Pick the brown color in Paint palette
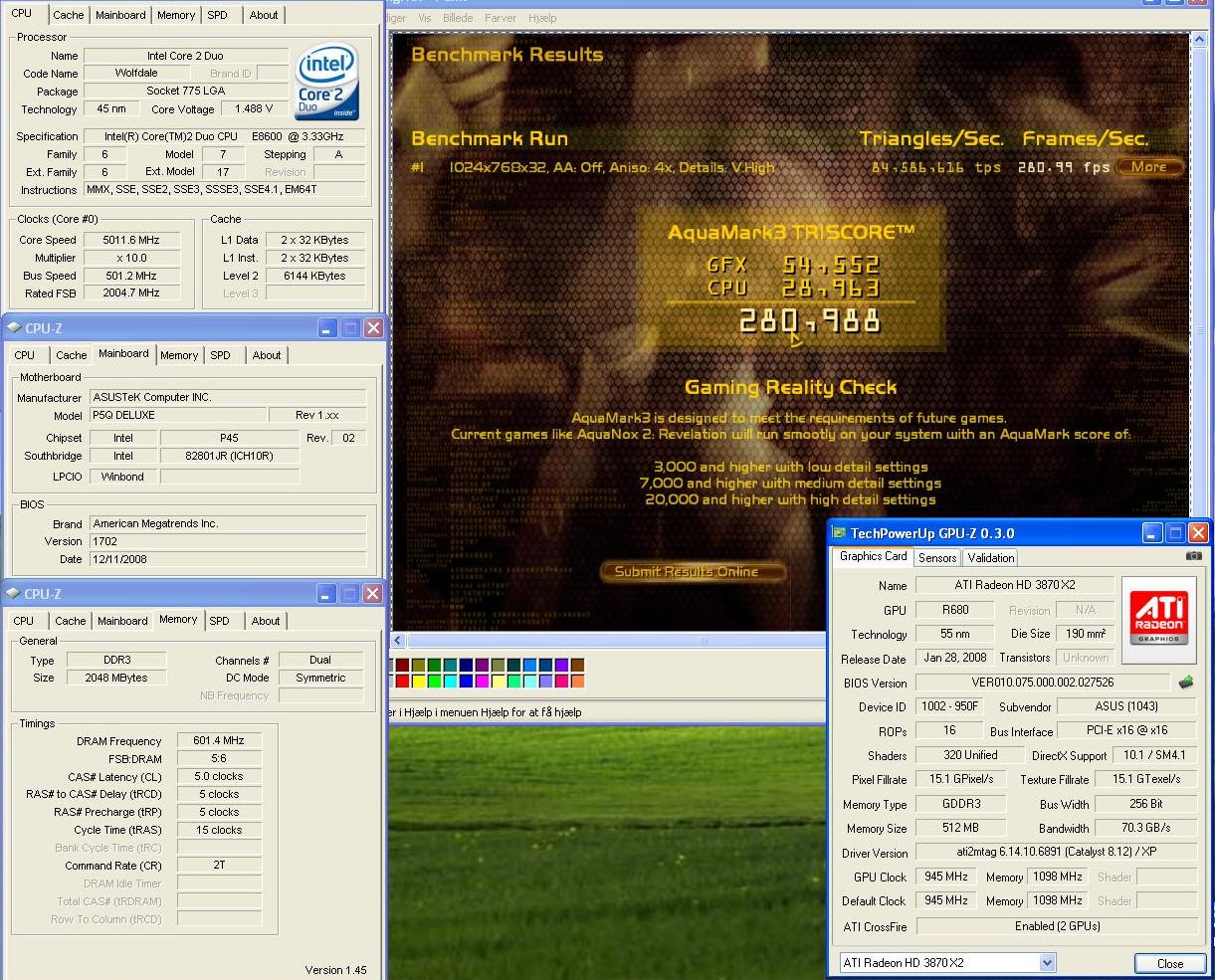Screen dimensions: 1215x980 pyautogui.click(x=577, y=665)
